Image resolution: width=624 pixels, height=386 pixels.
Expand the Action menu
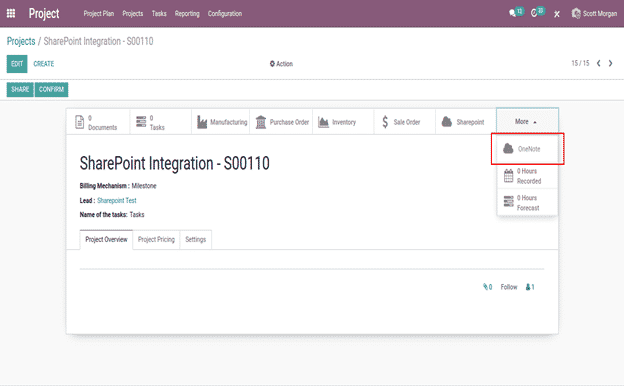click(x=281, y=64)
